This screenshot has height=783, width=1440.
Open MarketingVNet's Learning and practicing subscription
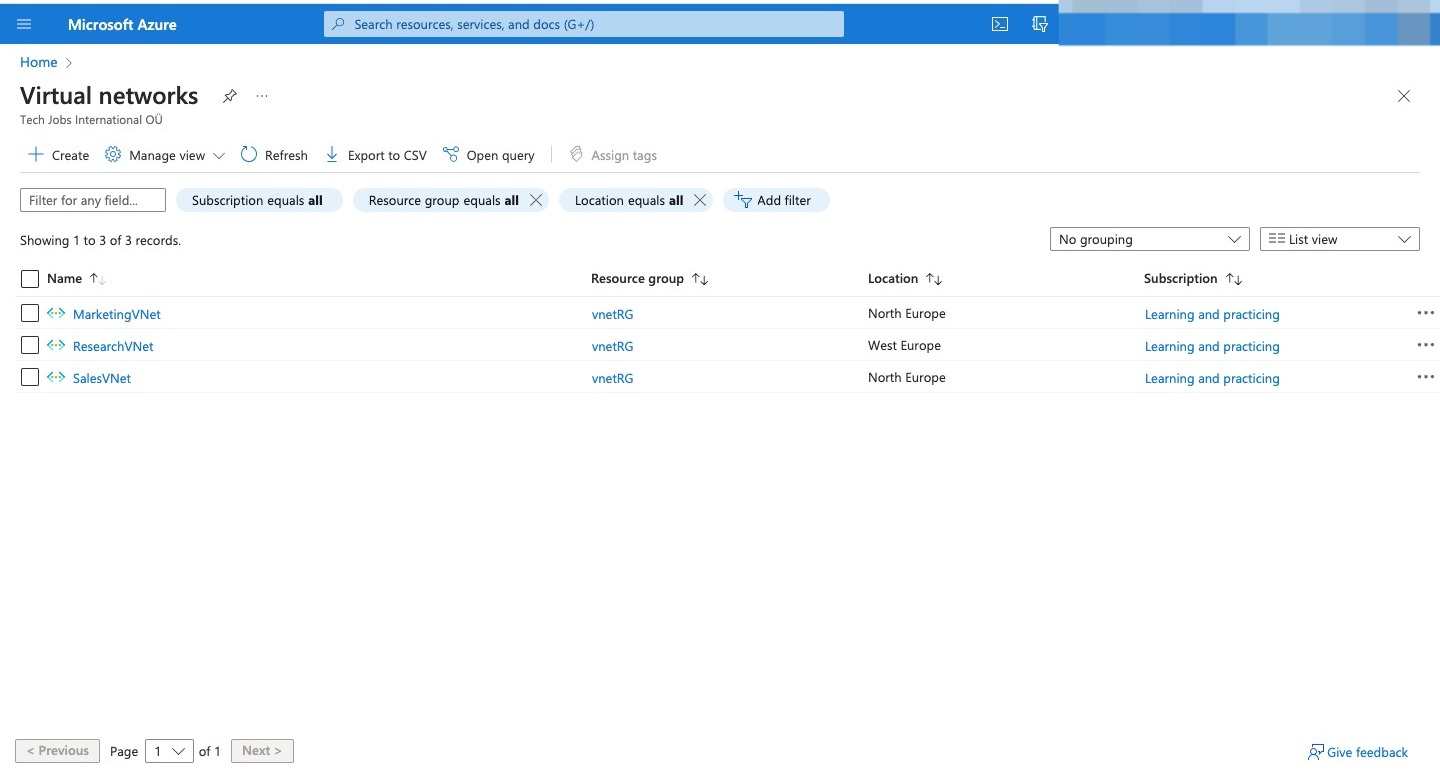tap(1212, 314)
